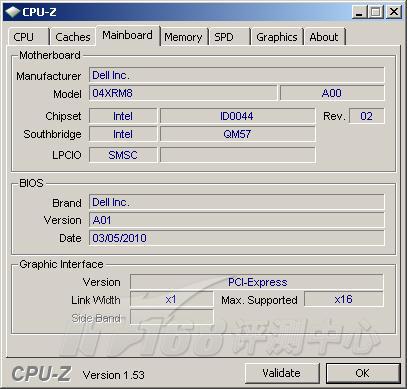Click the Rev. value 02
The width and height of the screenshot is (407, 389).
[367, 116]
